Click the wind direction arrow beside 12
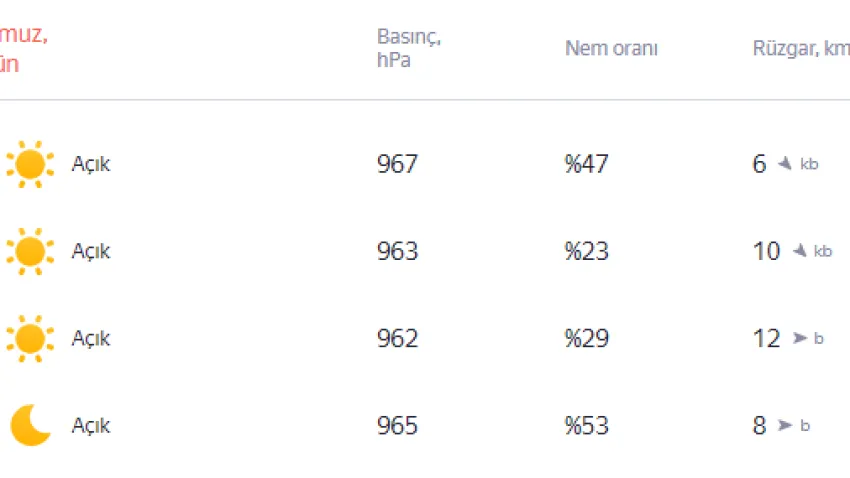850x478 pixels. click(x=800, y=338)
